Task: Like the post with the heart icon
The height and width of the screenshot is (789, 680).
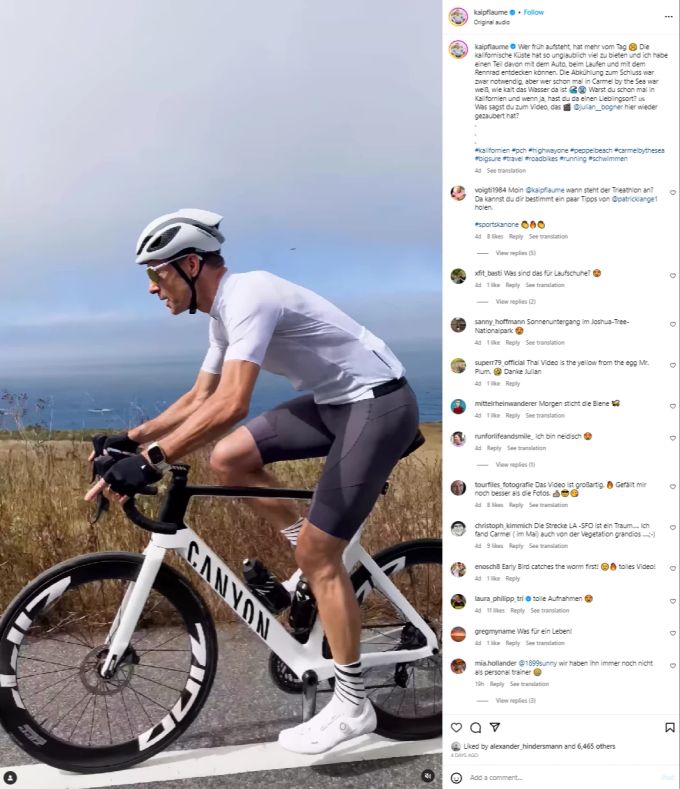Action: [x=456, y=728]
